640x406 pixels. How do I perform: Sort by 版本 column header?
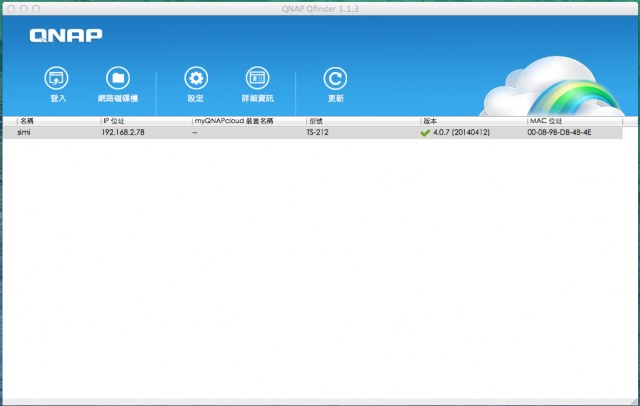click(430, 121)
